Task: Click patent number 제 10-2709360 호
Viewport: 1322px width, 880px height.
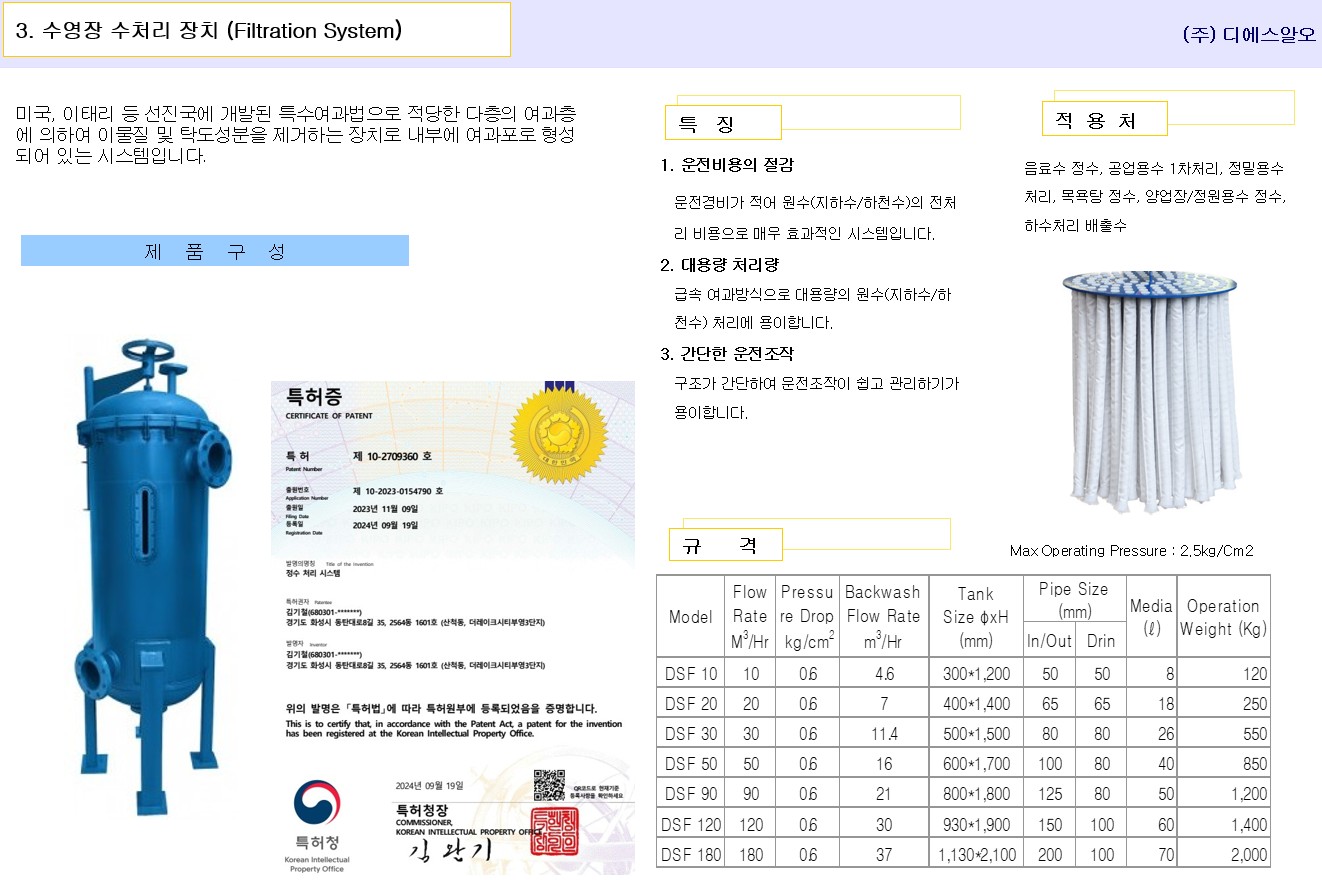Action: tap(393, 455)
